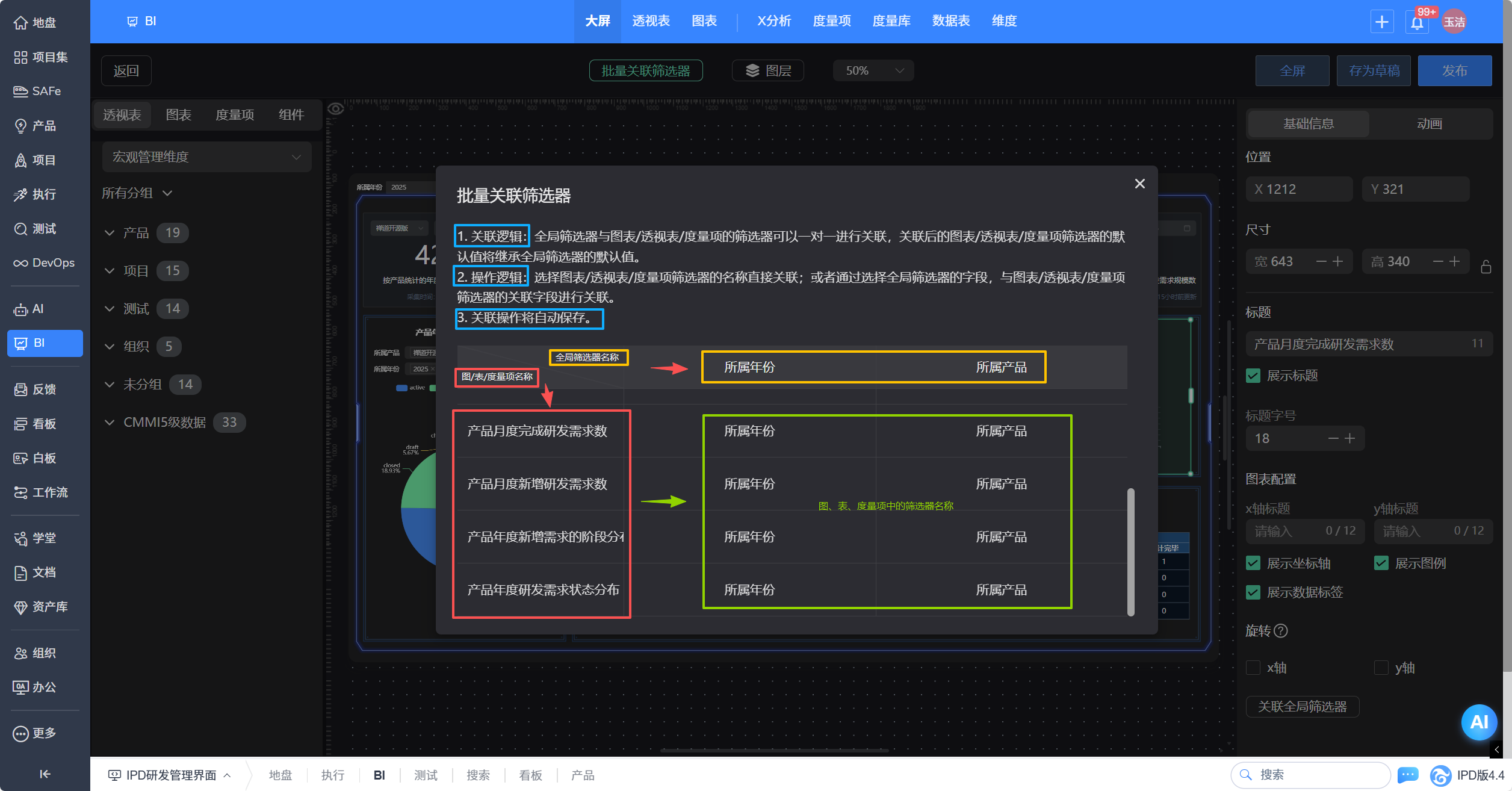Click the size lock icon
Viewport: 1512px width, 791px height.
coord(1486,266)
